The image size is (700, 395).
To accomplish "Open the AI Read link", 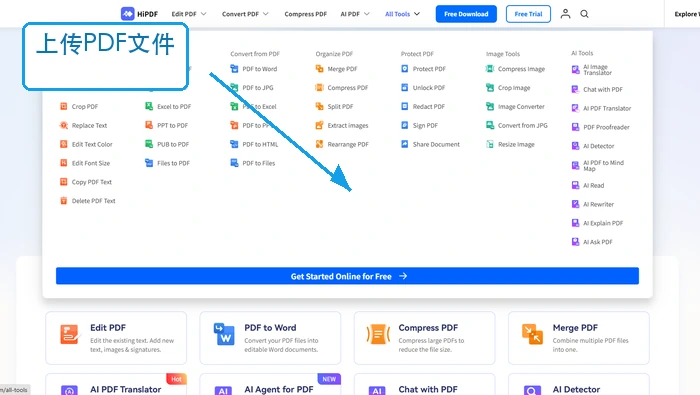I will tap(593, 185).
